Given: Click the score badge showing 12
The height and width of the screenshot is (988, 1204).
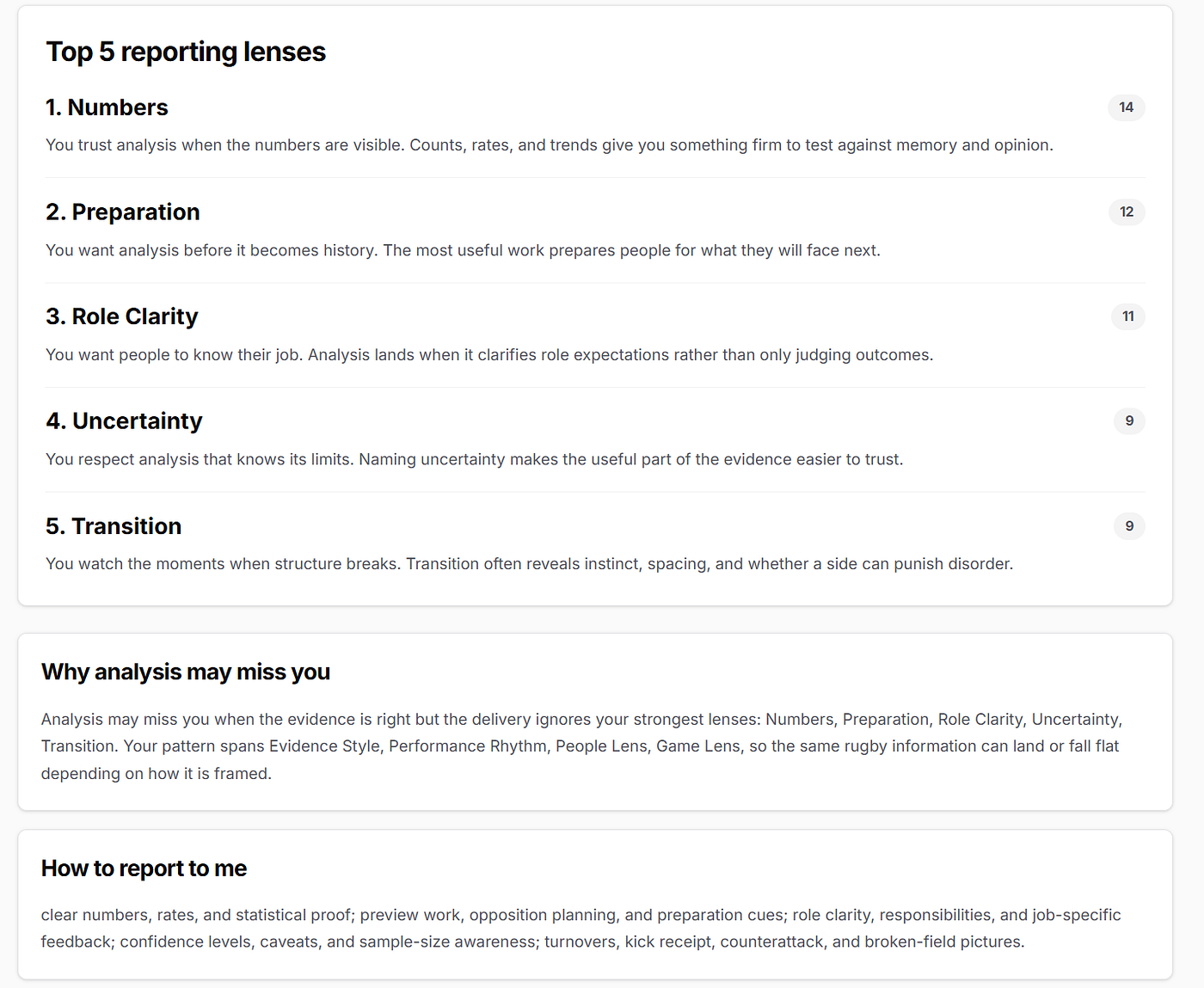Looking at the screenshot, I should pos(1127,212).
